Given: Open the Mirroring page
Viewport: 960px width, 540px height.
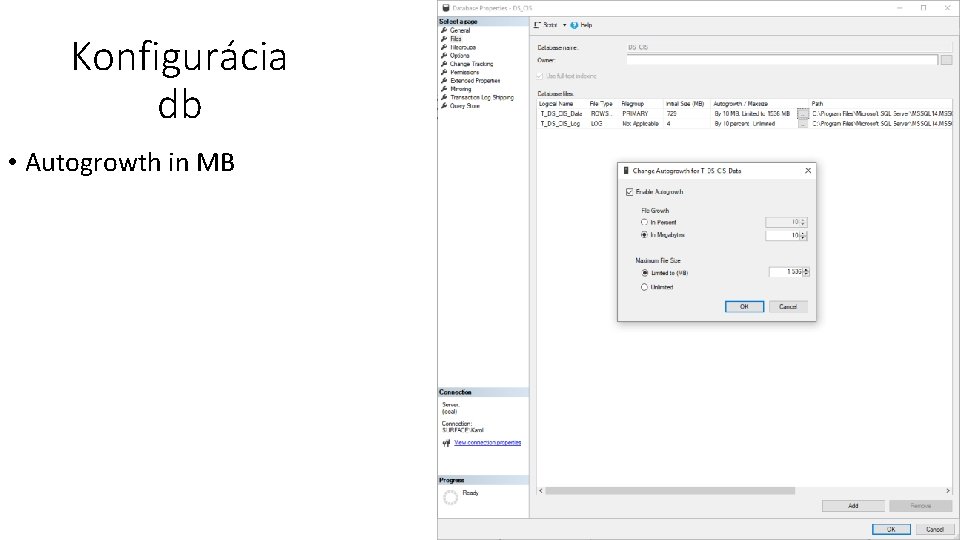Looking at the screenshot, I should tap(461, 89).
